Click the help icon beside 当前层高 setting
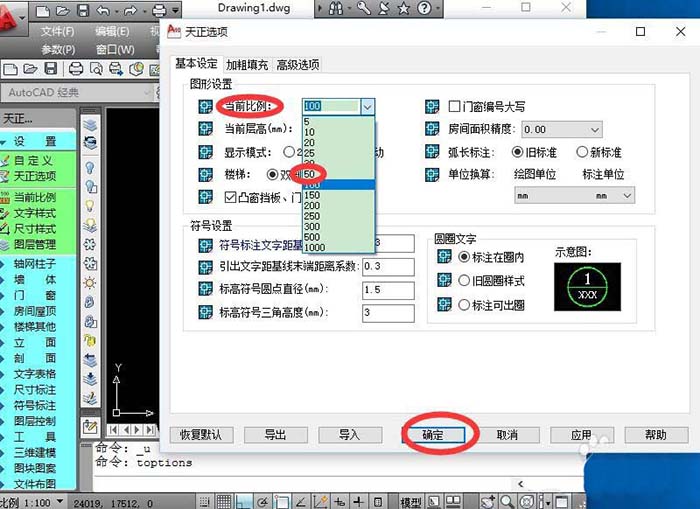 point(205,129)
